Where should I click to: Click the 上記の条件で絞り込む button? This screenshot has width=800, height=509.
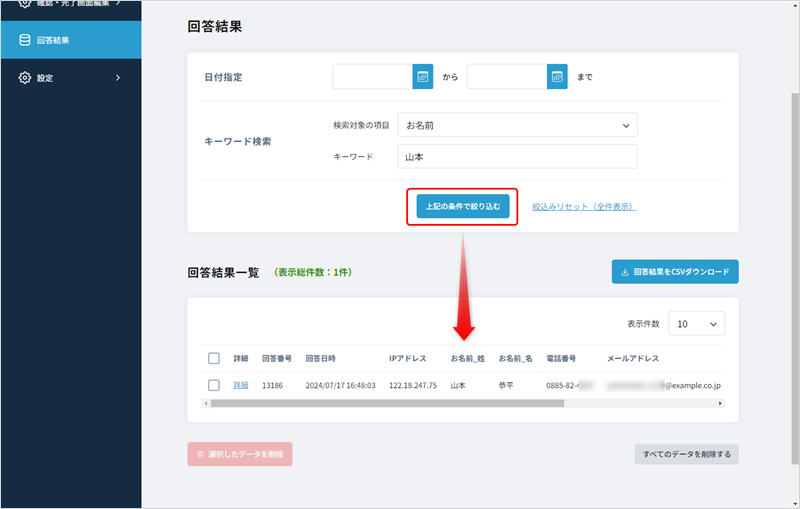coord(463,206)
